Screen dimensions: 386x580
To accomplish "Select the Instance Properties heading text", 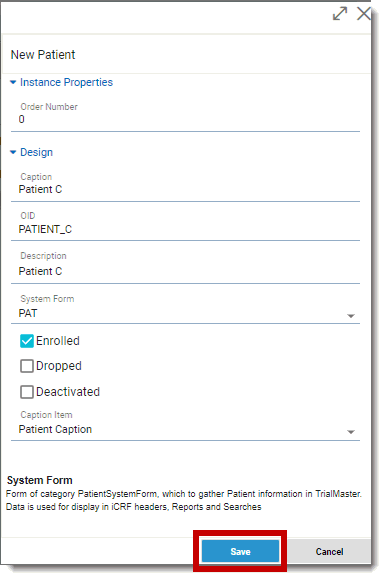I will pos(66,82).
